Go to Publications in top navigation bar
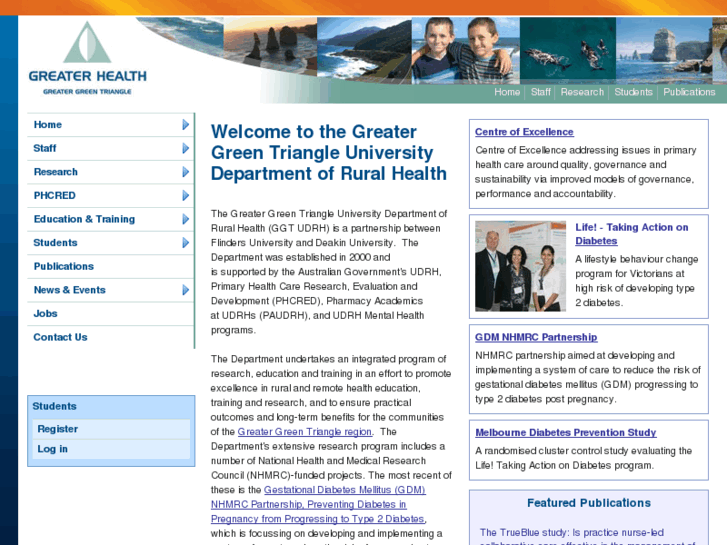 pos(689,92)
